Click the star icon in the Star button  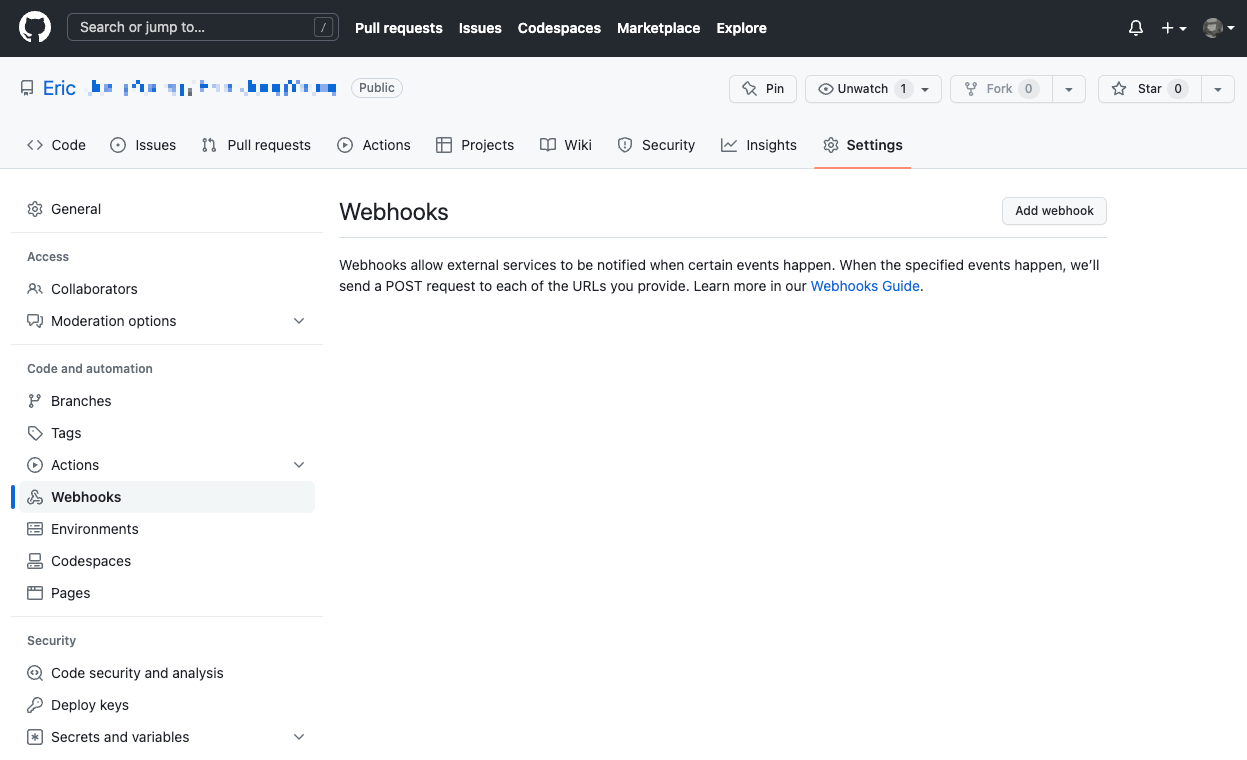[x=1119, y=89]
